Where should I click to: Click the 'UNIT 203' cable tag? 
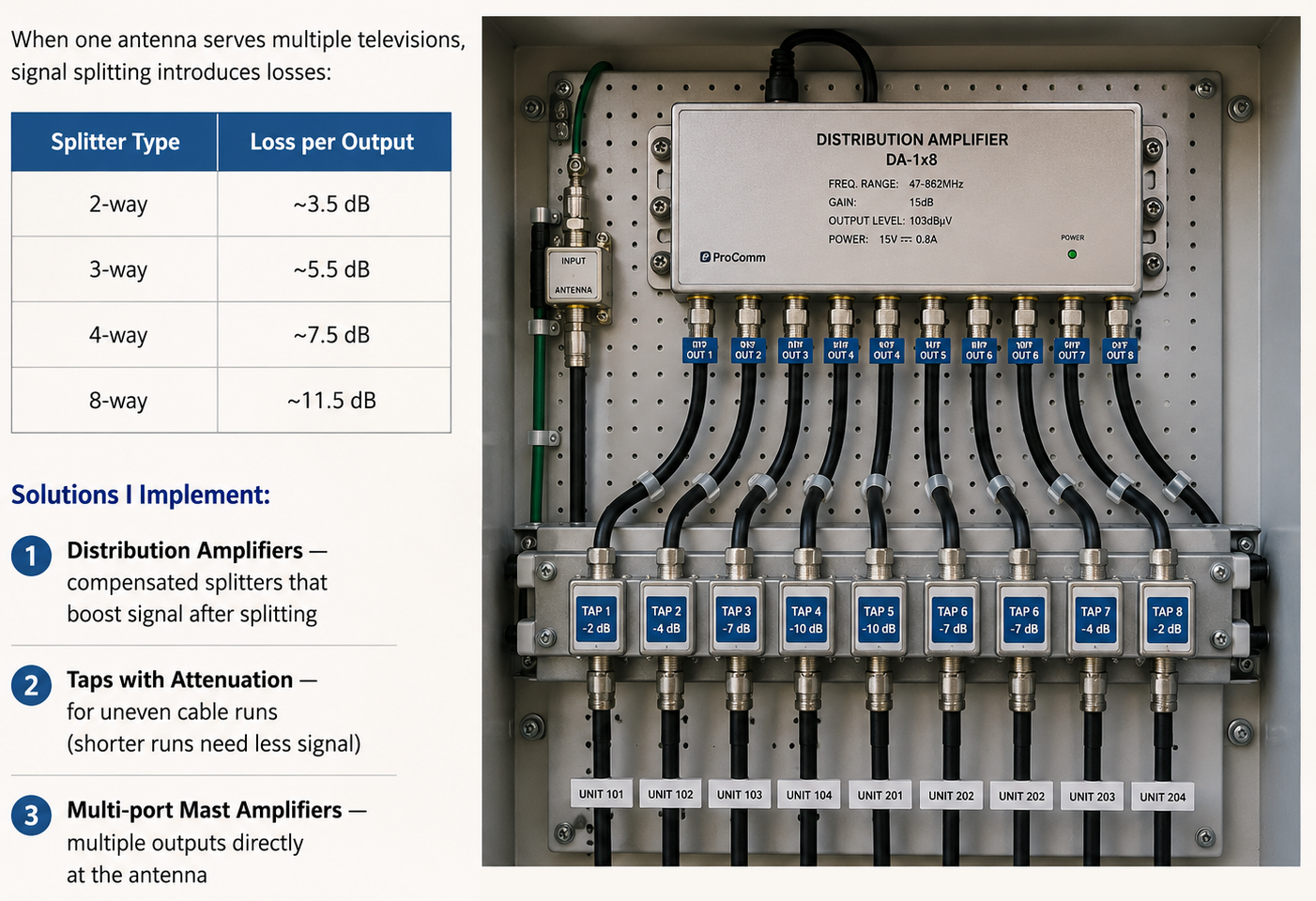[x=1093, y=797]
